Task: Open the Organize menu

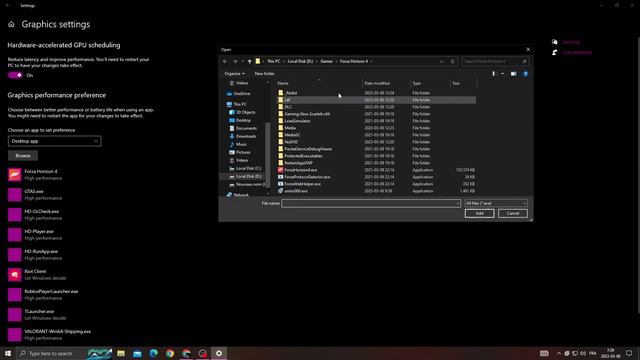Action: (234, 74)
